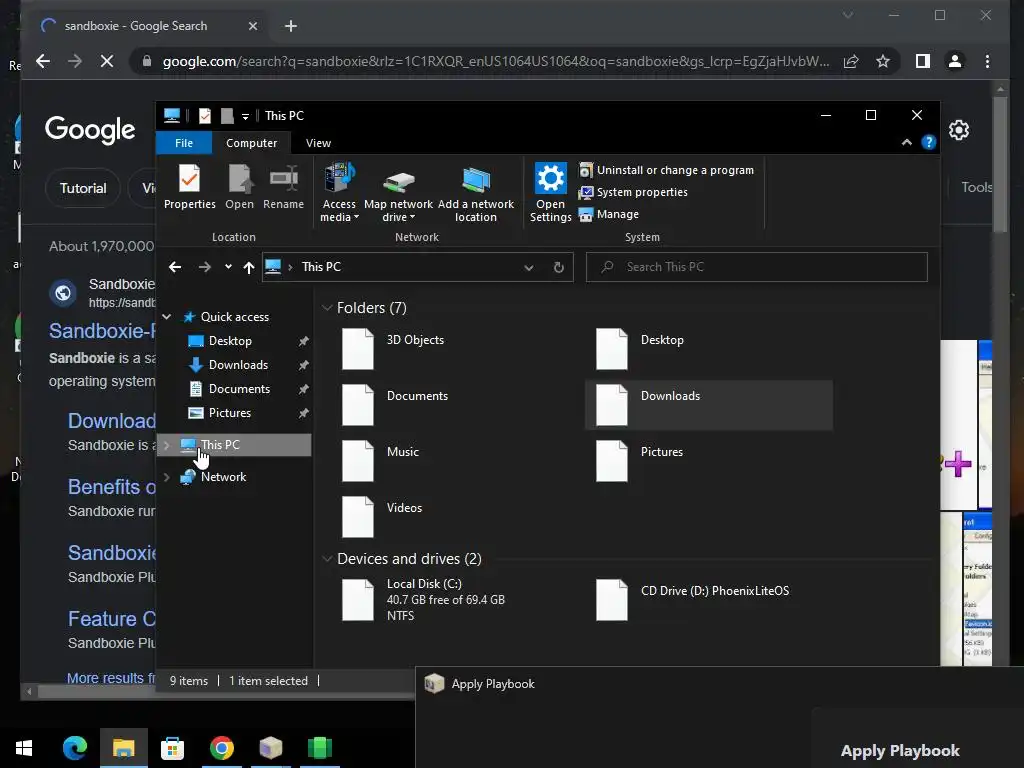
Task: Click the Chrome icon on the taskbar
Action: coord(221,748)
